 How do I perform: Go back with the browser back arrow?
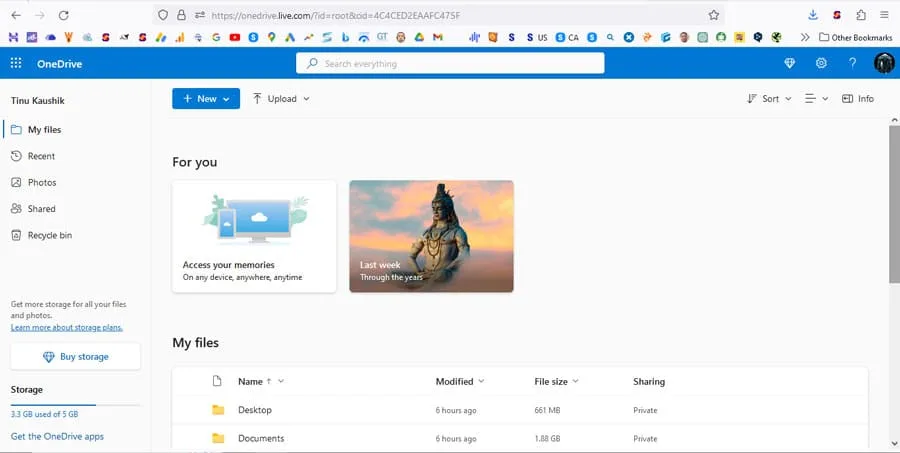coord(15,16)
